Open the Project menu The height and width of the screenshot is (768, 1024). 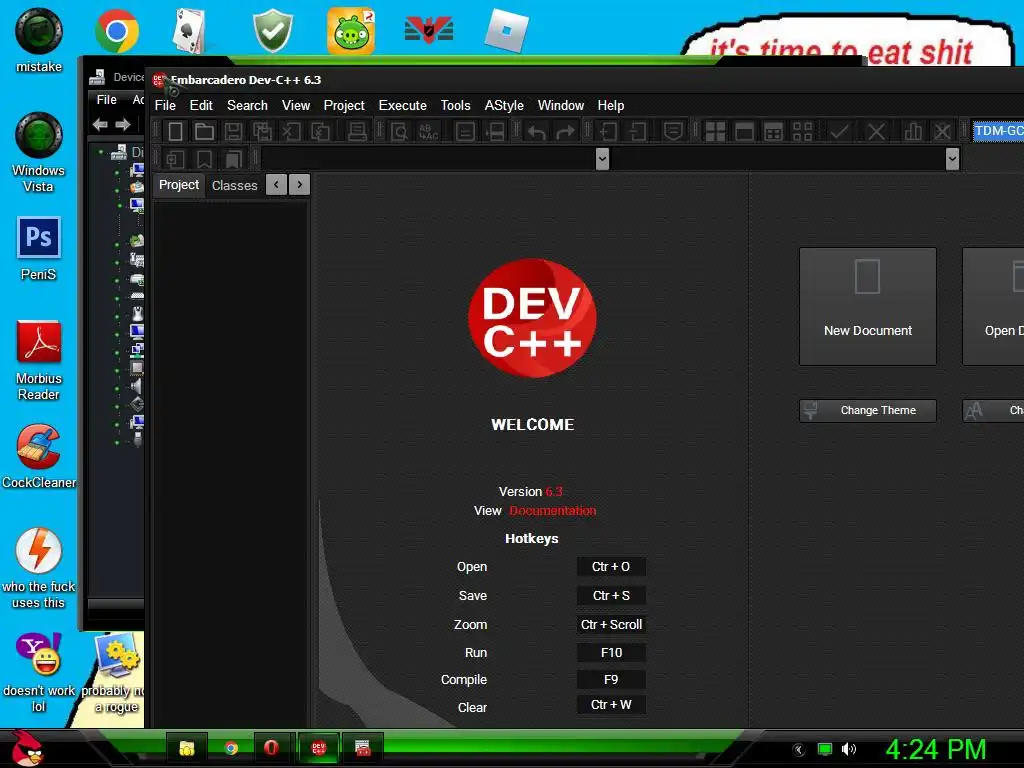point(344,105)
